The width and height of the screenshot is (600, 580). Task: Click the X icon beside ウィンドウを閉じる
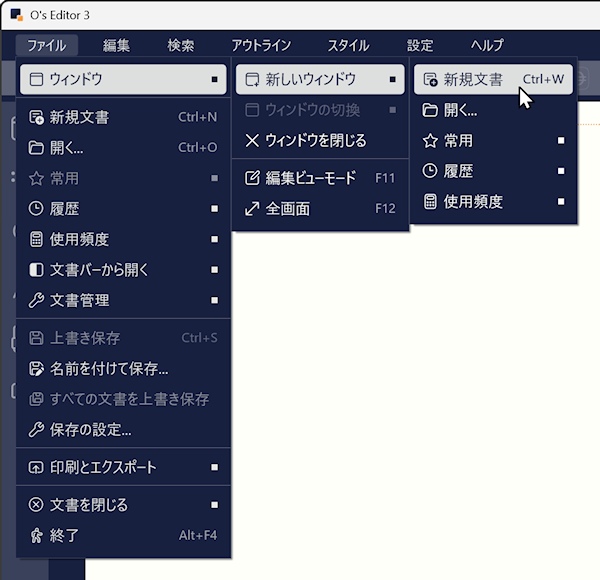click(x=252, y=141)
